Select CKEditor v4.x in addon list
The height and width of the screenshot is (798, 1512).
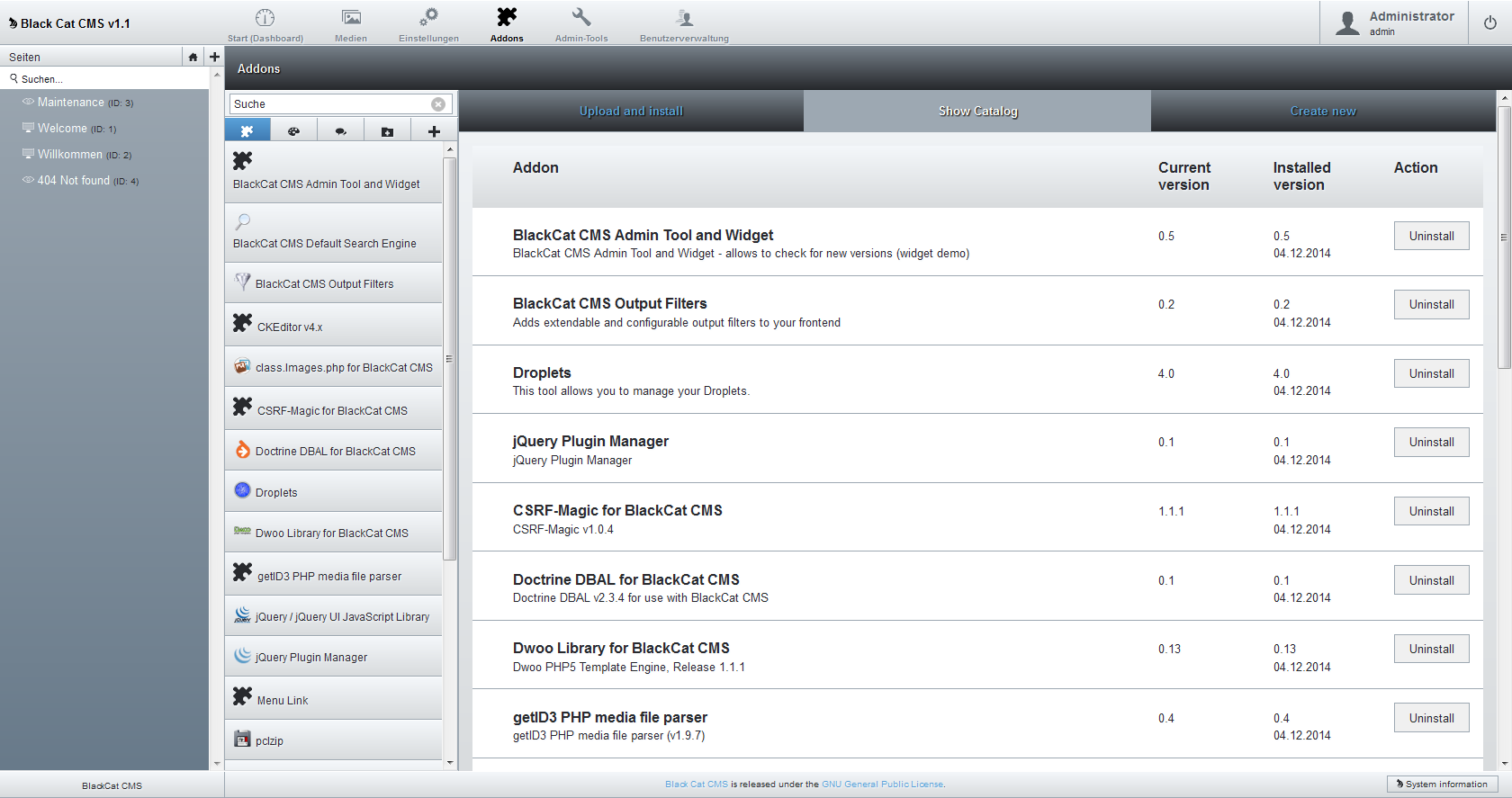(333, 324)
